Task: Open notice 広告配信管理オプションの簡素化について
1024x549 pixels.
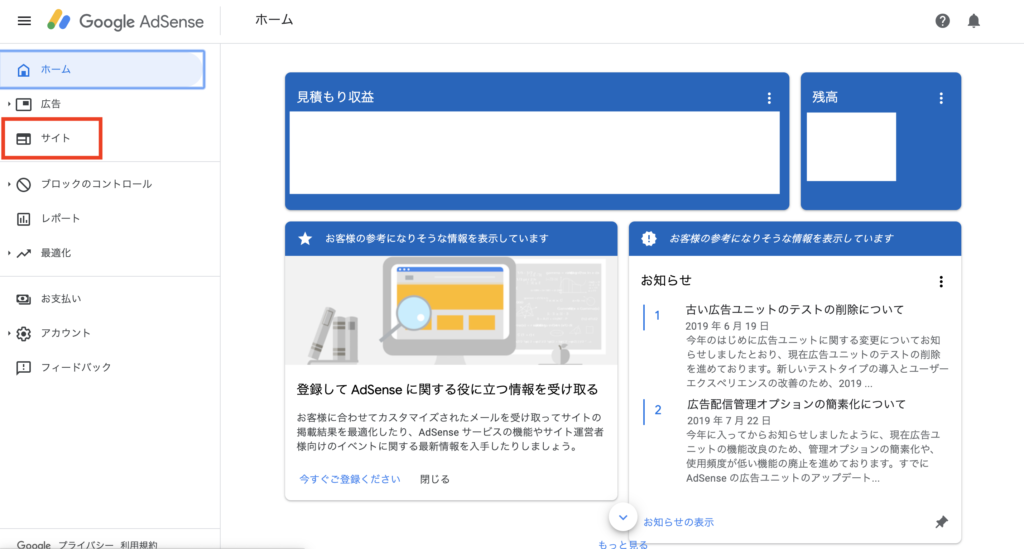Action: click(x=796, y=404)
